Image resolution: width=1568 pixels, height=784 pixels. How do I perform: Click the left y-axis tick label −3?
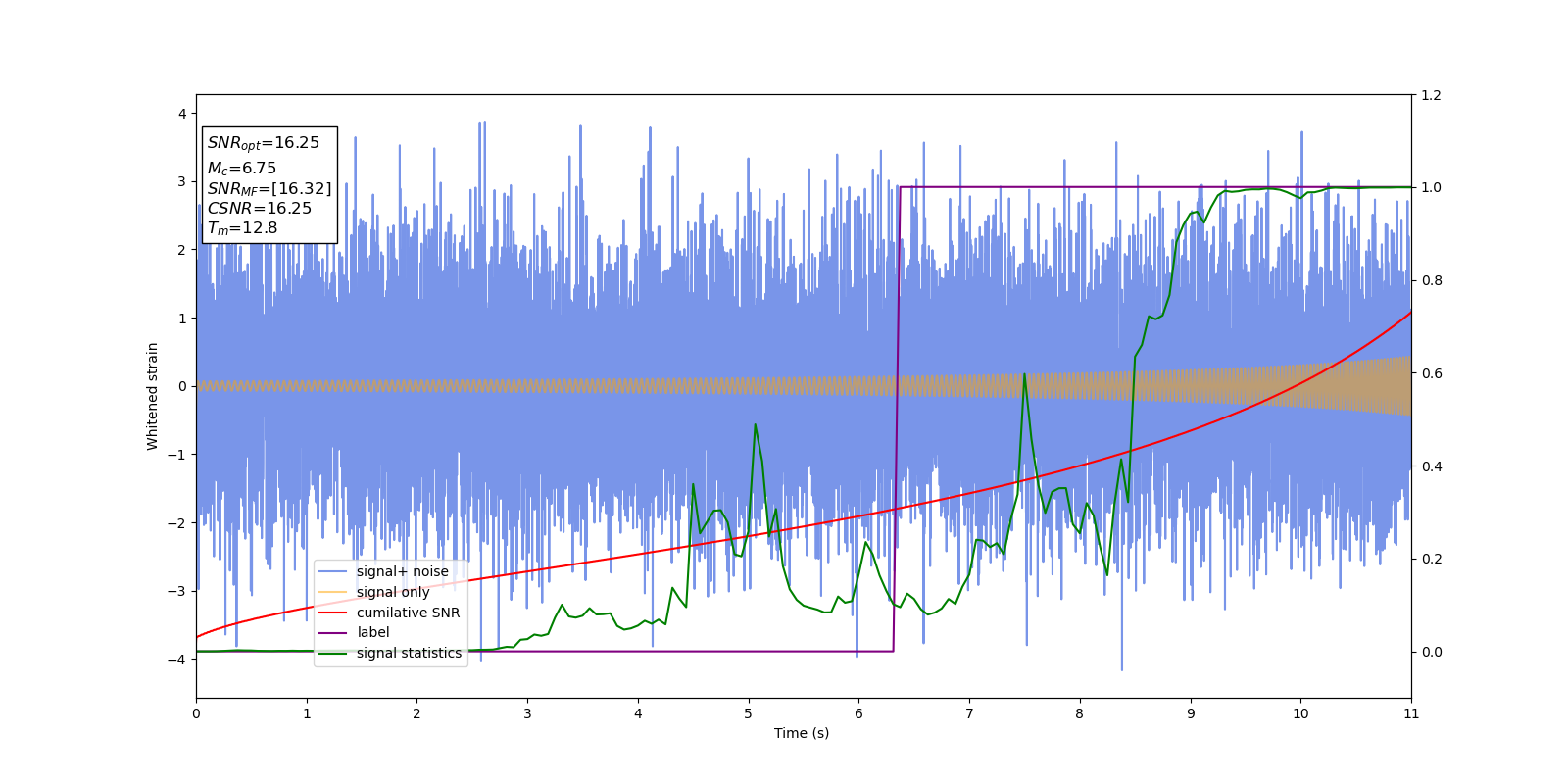(178, 591)
